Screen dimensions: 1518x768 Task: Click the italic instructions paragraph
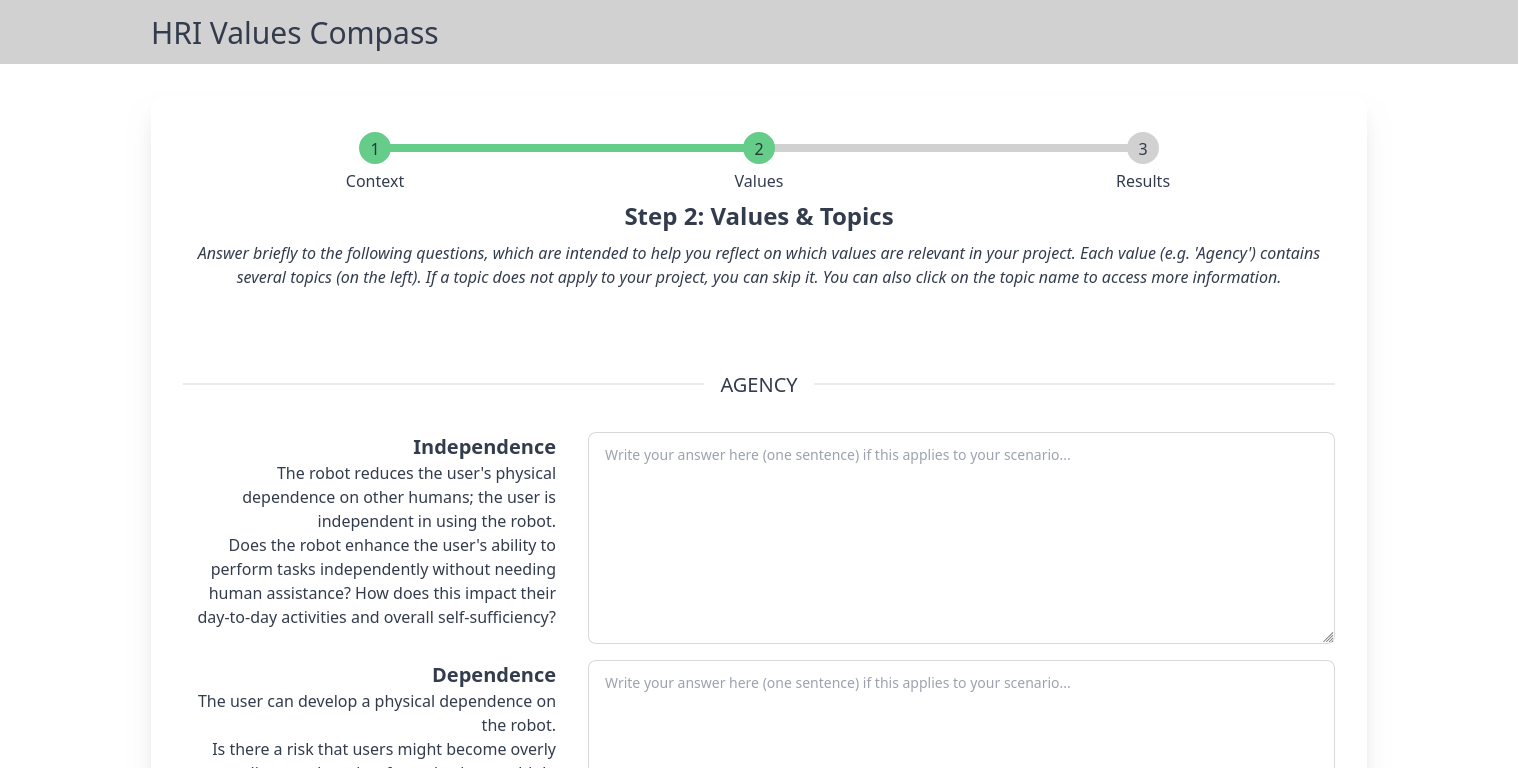click(x=759, y=265)
